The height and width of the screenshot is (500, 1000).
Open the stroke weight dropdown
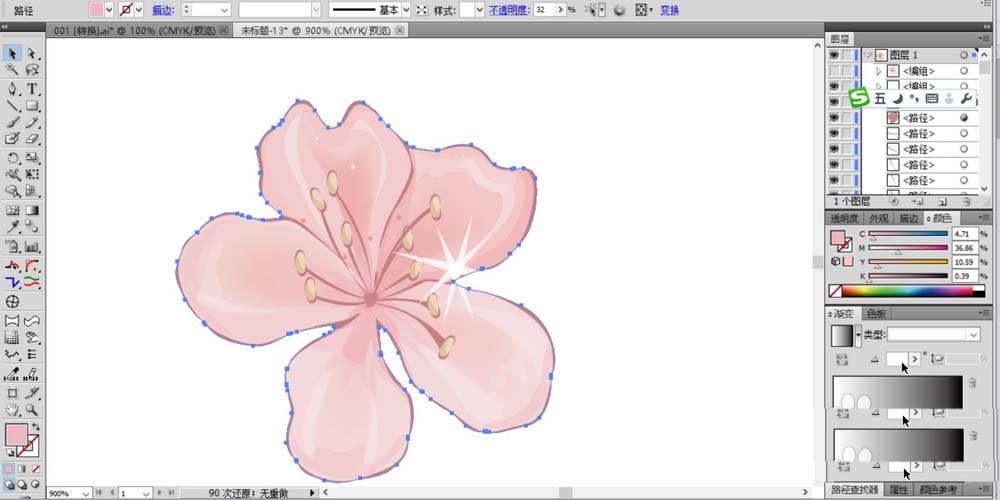click(x=224, y=10)
